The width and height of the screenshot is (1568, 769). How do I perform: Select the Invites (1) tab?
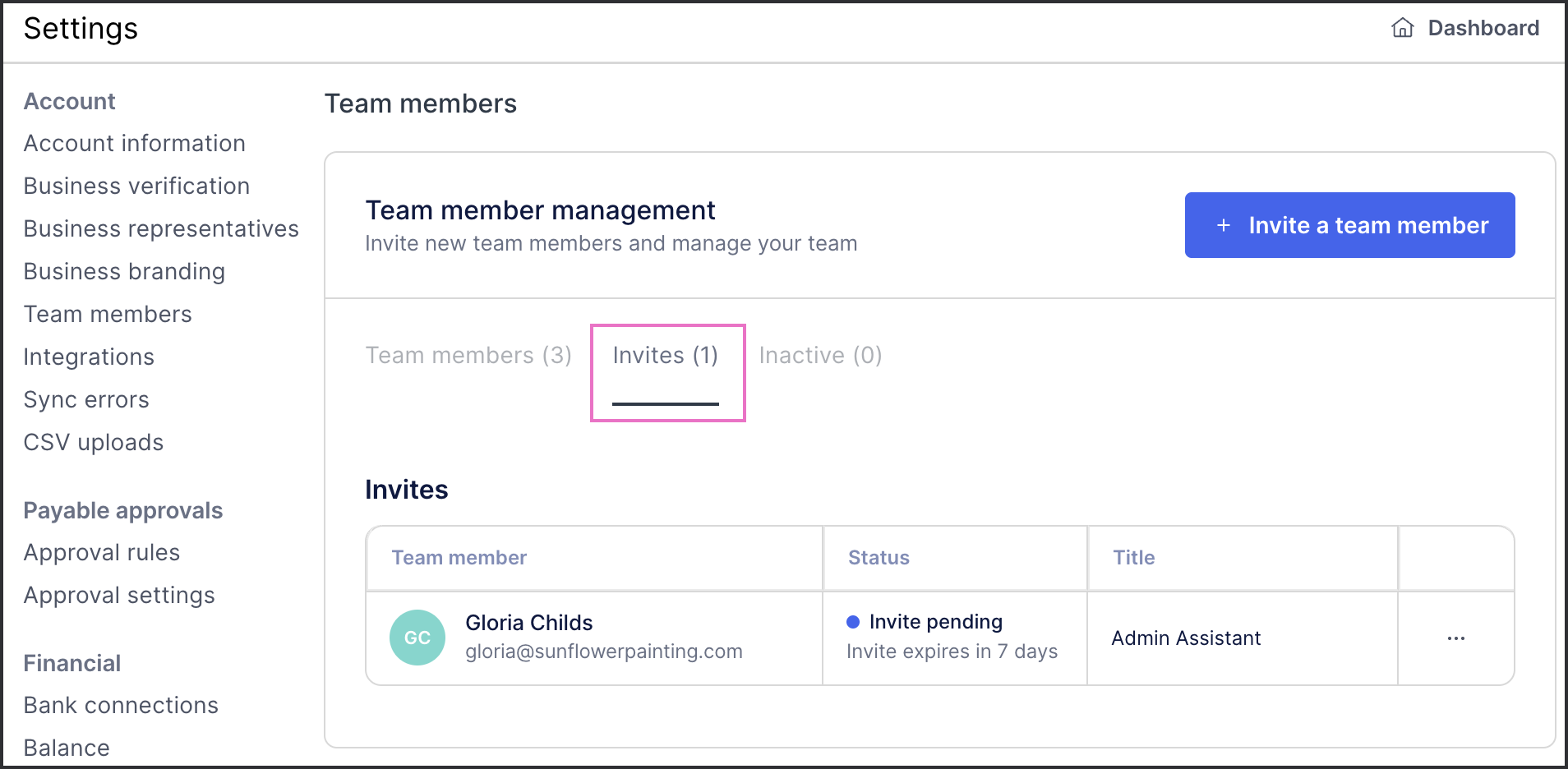(x=666, y=355)
